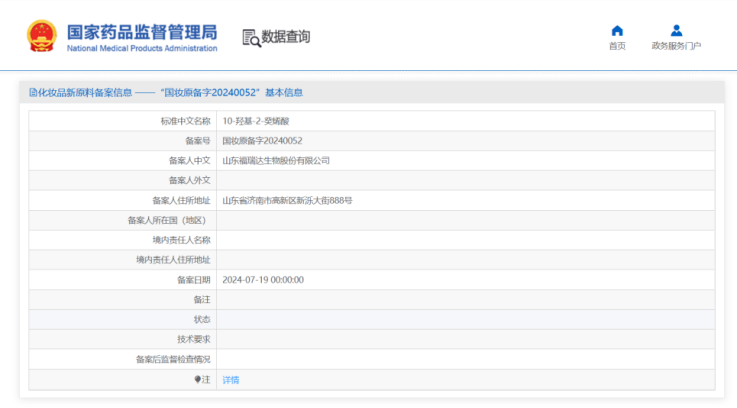Select the 10-羟基-2-癸烯酸 name value

coord(254,121)
